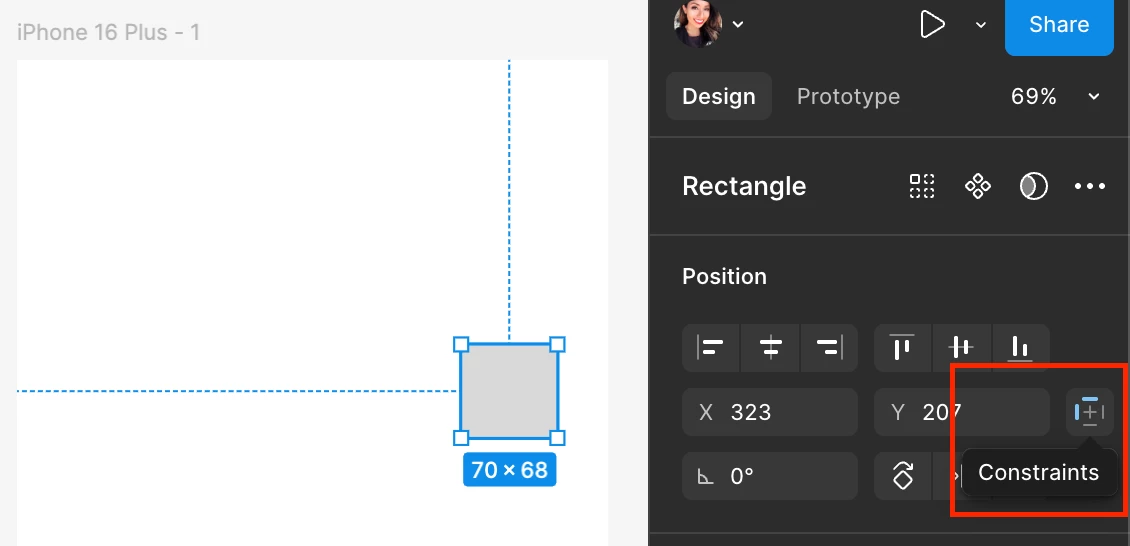Viewport: 1130px width, 546px height.
Task: Select the gray rectangle on canvas
Action: pyautogui.click(x=509, y=391)
